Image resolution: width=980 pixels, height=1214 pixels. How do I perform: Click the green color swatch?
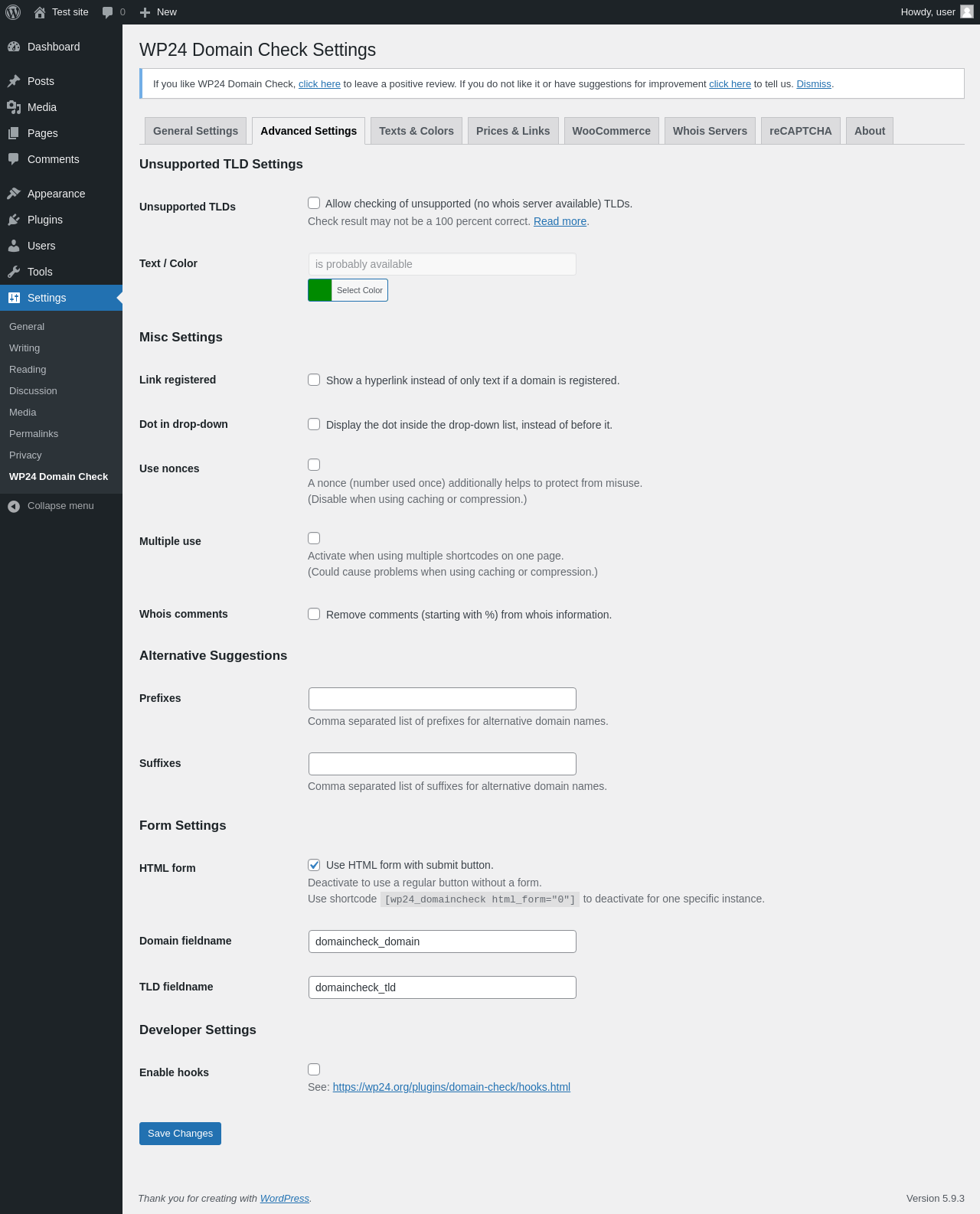pyautogui.click(x=320, y=290)
